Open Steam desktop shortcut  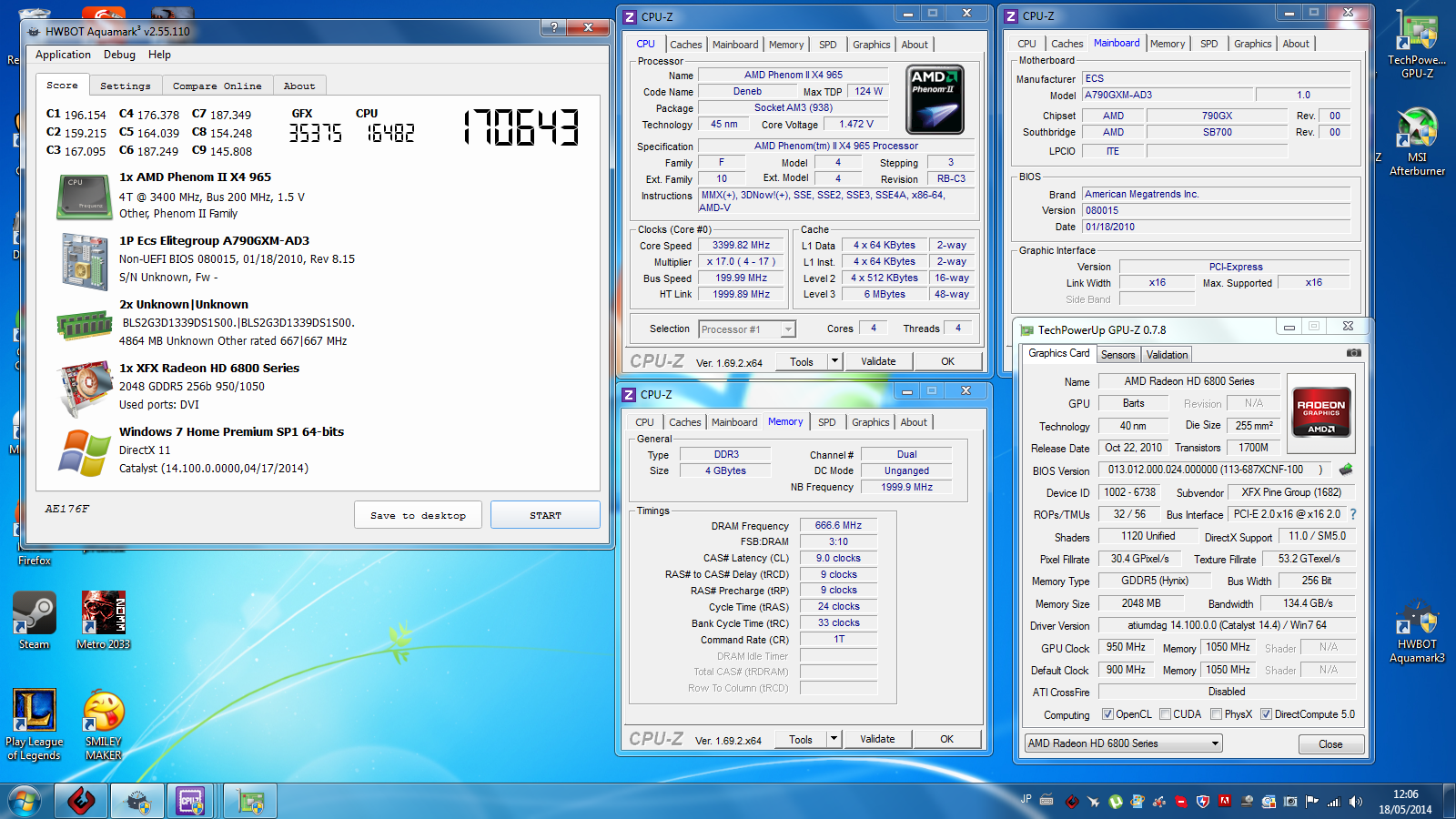[x=35, y=620]
